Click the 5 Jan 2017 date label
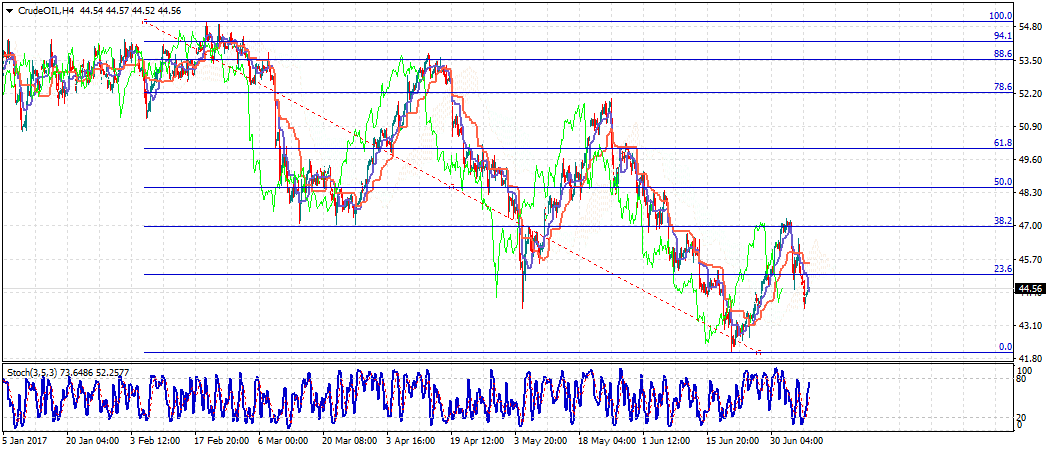Image resolution: width=1053 pixels, height=452 pixels. [24, 438]
